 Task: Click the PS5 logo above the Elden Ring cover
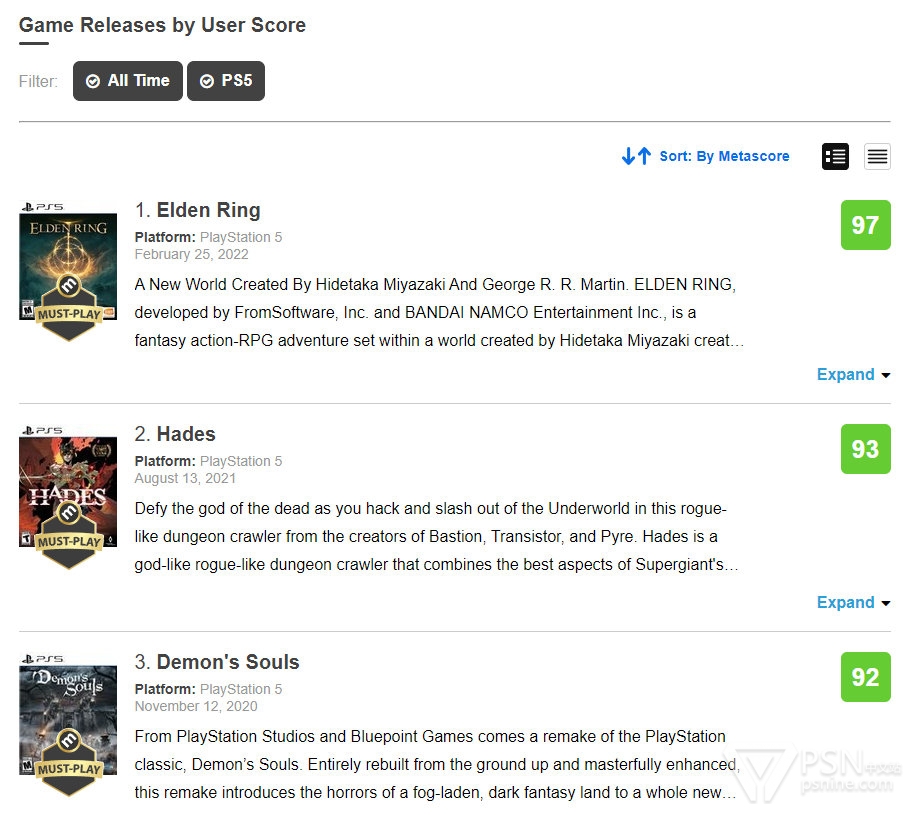[41, 207]
